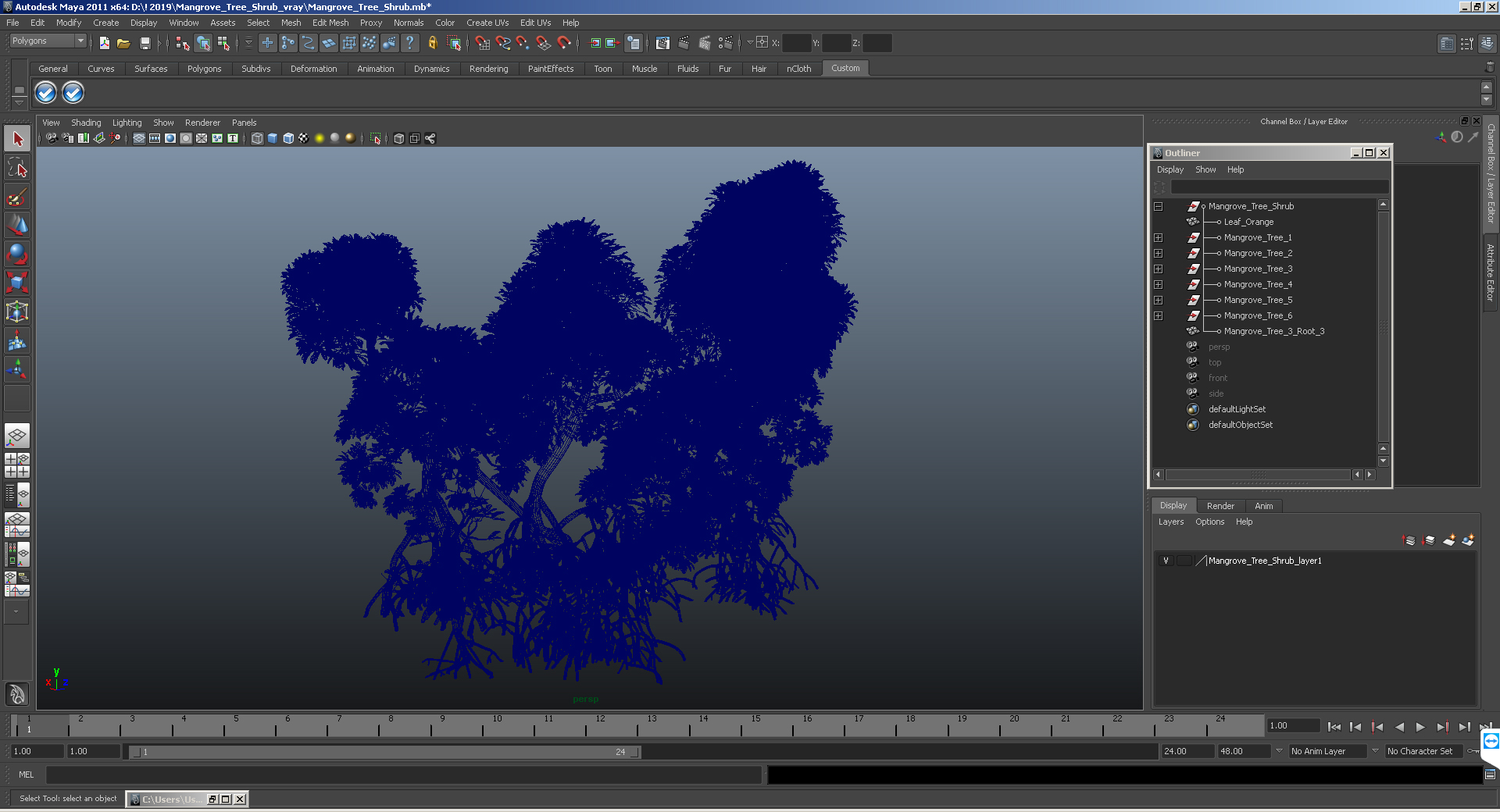1500x812 pixels.
Task: Expand Mangrove_Tree_4 in Outliner
Action: coord(1158,284)
